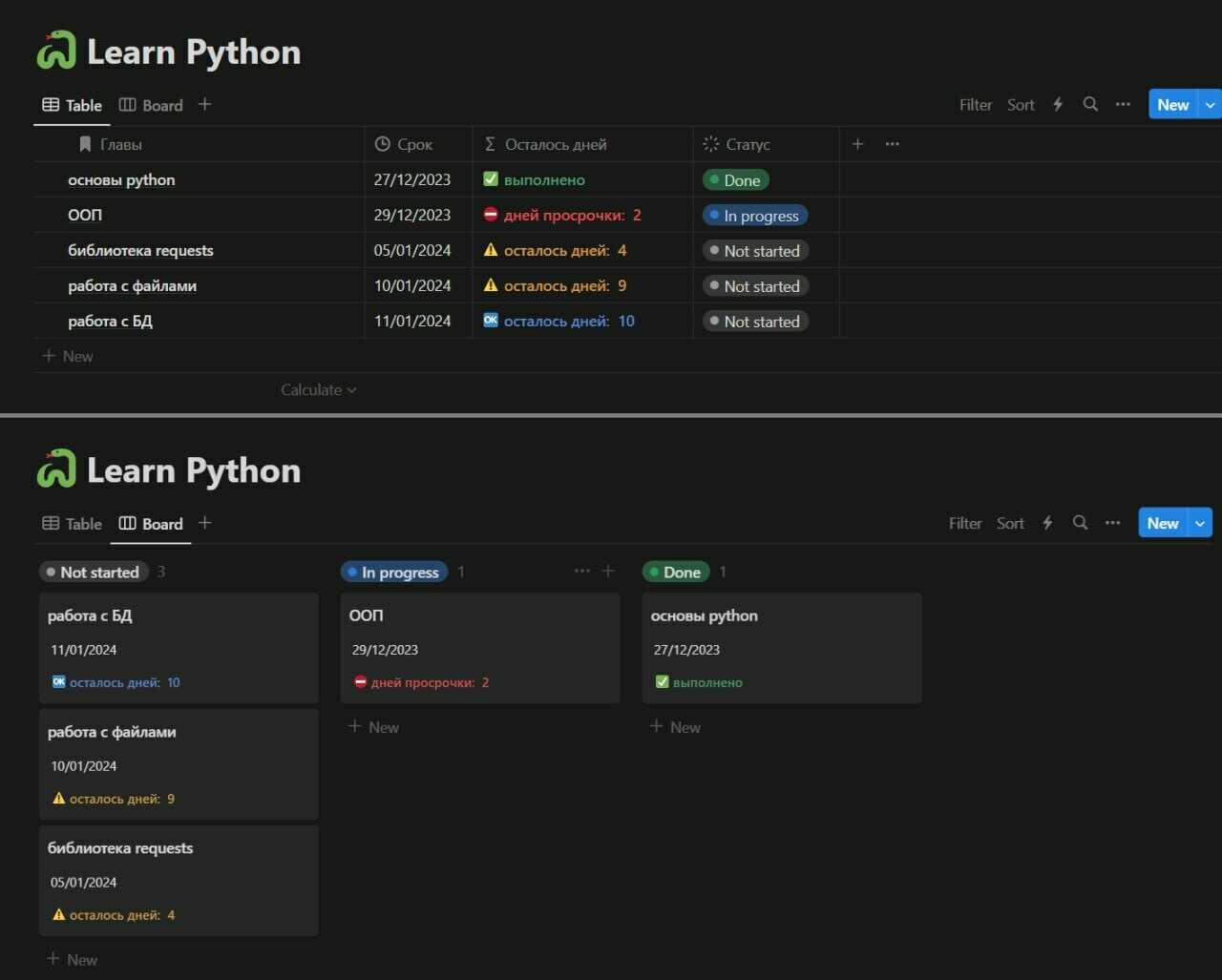
Task: Click Sort in the bottom board view
Action: [1010, 524]
